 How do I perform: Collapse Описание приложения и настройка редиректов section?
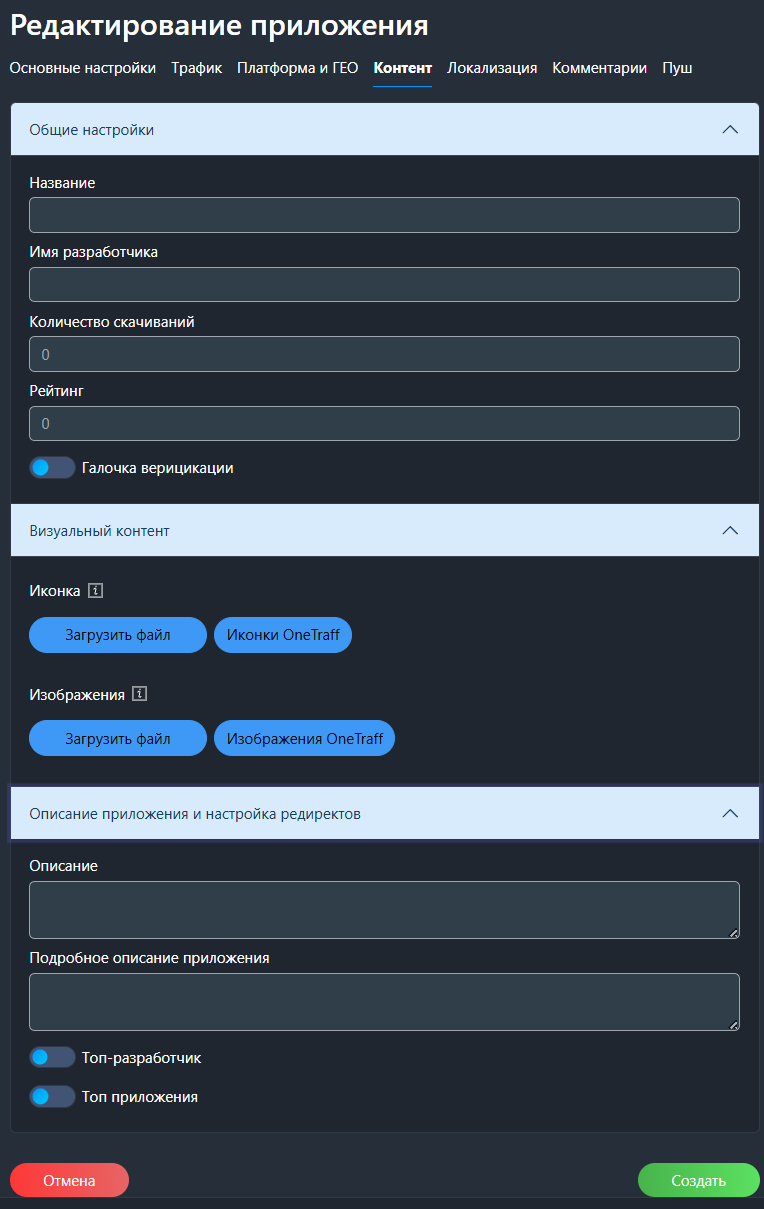pos(730,813)
